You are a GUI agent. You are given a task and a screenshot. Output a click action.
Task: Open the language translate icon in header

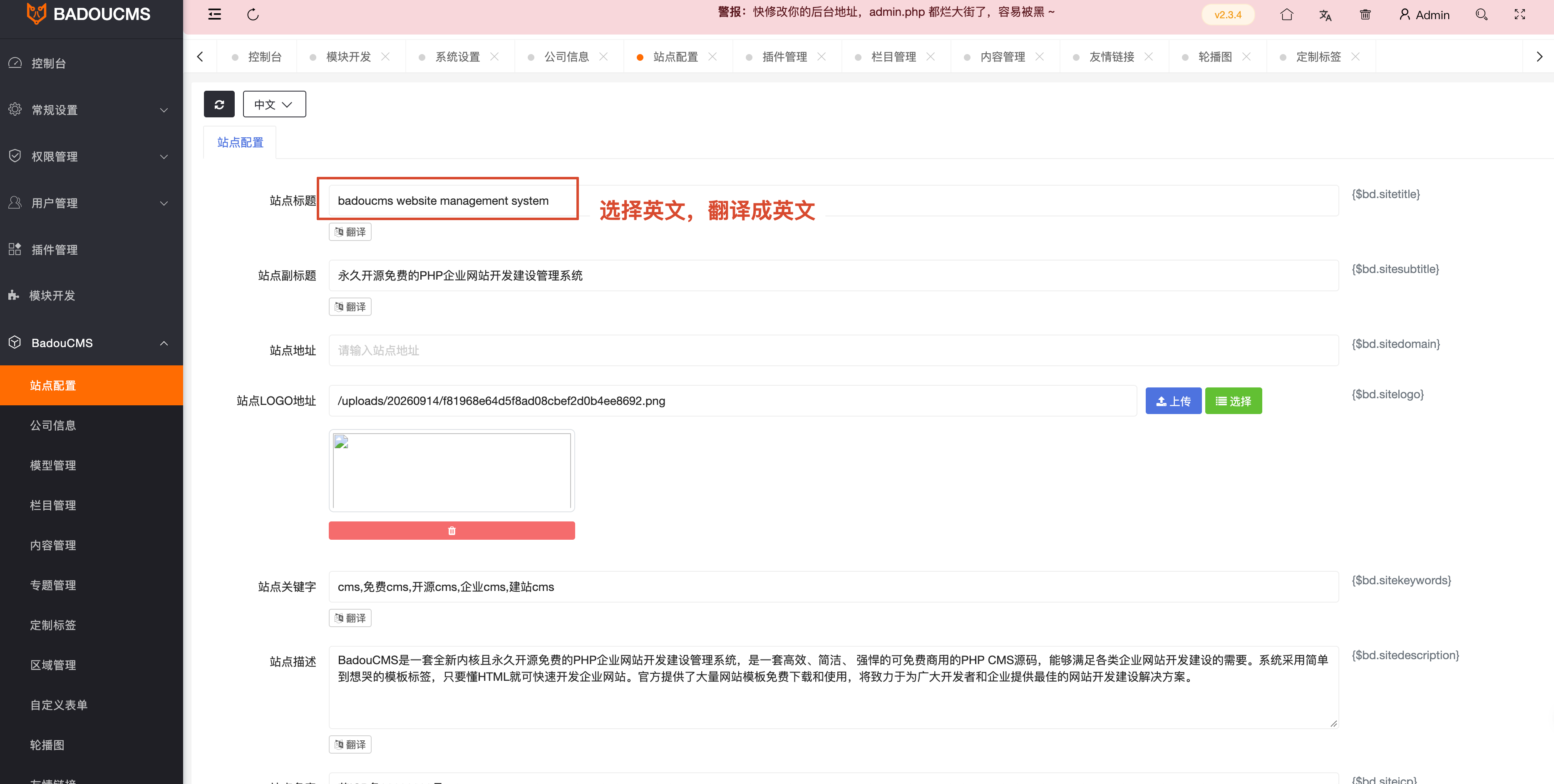[x=1326, y=15]
